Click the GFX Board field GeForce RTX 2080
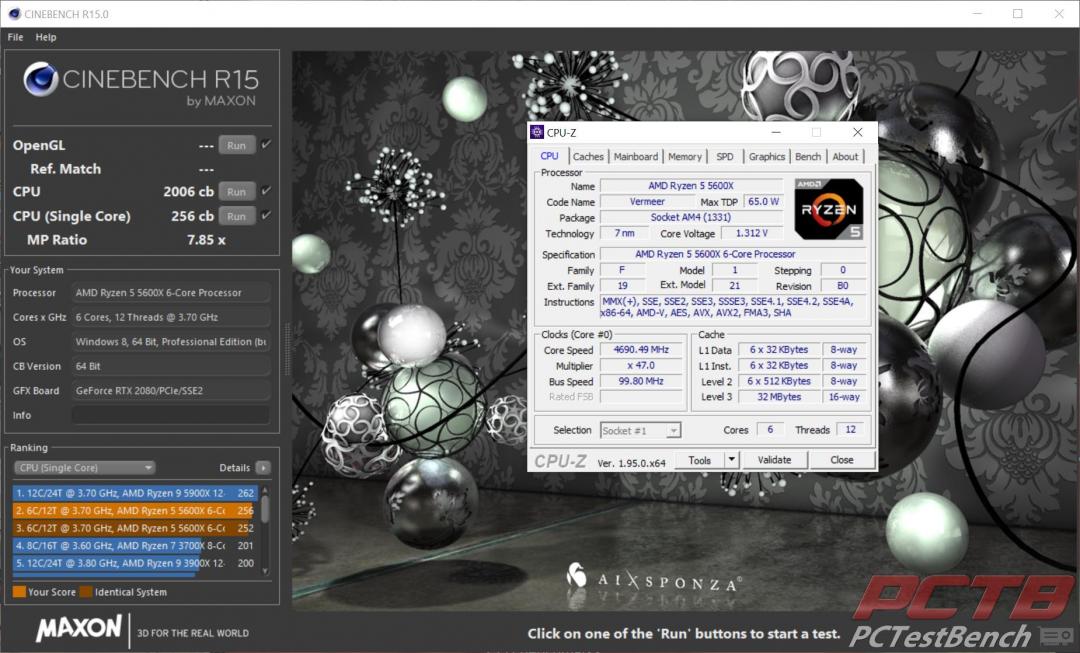The image size is (1080, 653). pos(171,391)
